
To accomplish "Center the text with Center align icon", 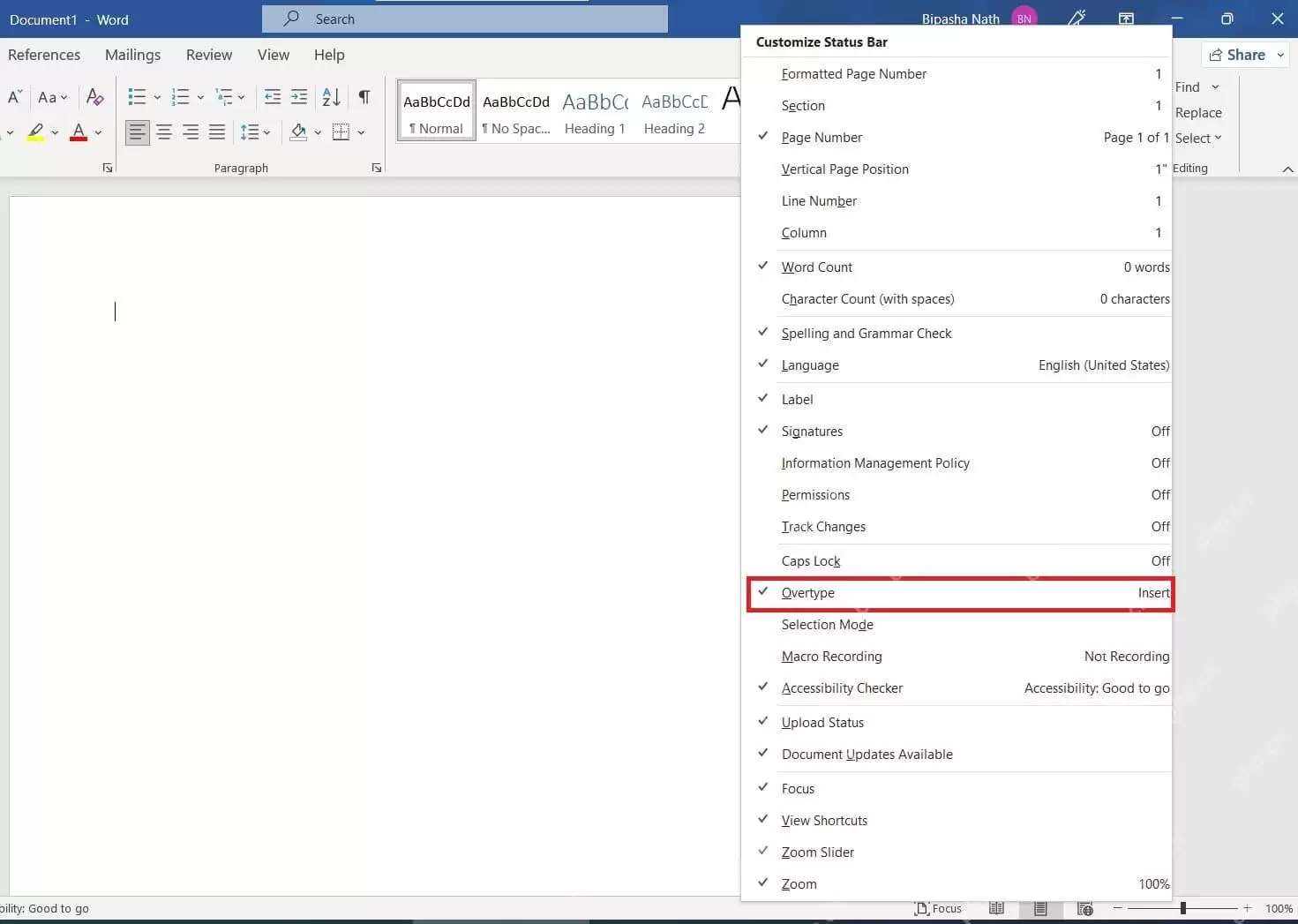I will [x=164, y=132].
